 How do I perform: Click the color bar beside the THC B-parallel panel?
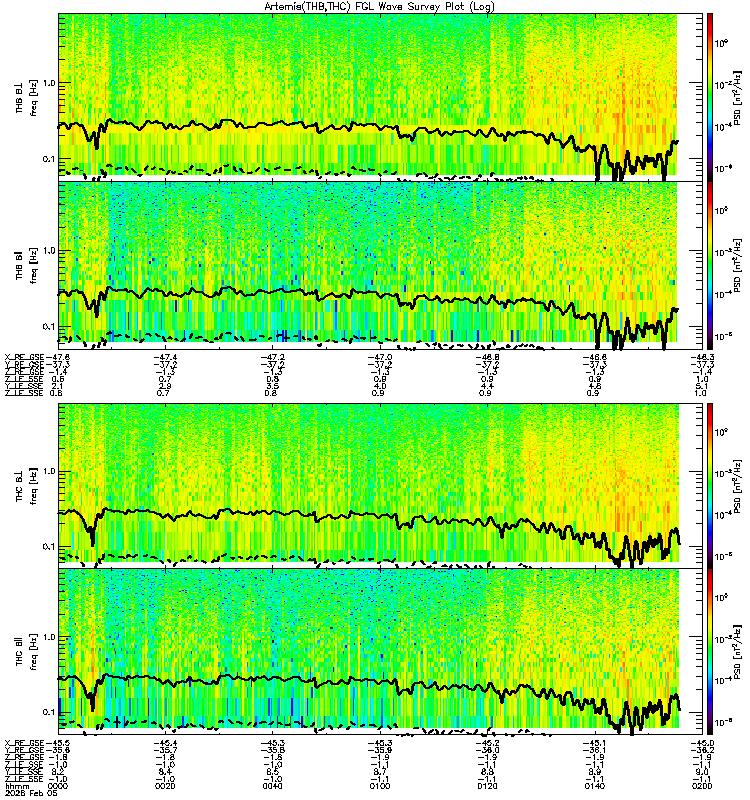[710, 652]
